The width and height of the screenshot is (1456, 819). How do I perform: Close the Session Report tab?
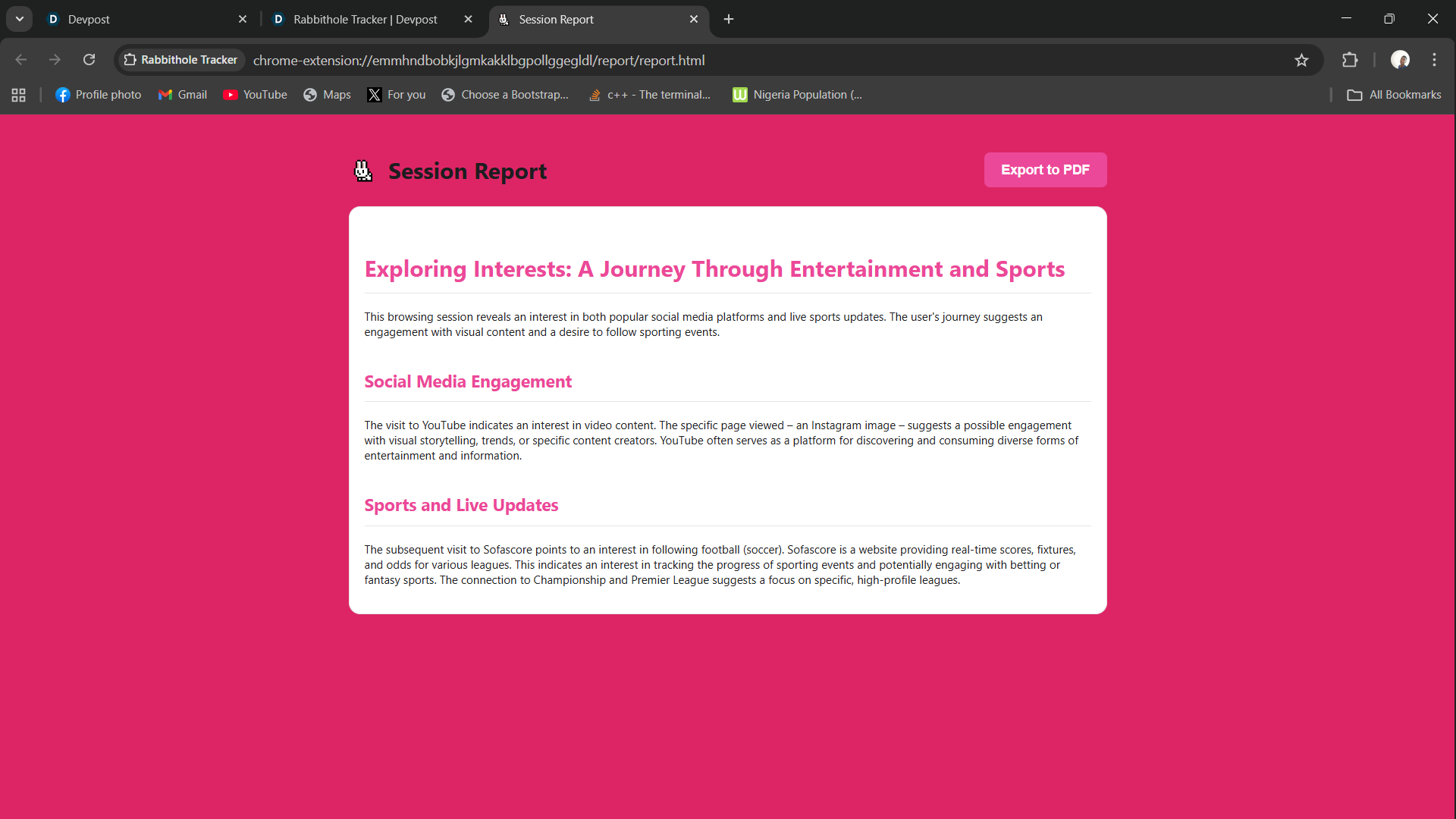[694, 19]
